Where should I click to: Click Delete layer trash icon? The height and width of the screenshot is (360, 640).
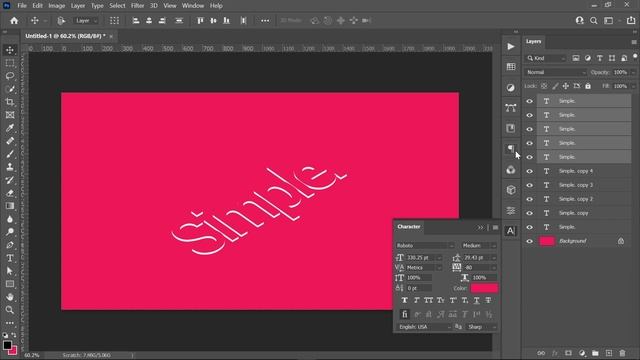[622, 353]
